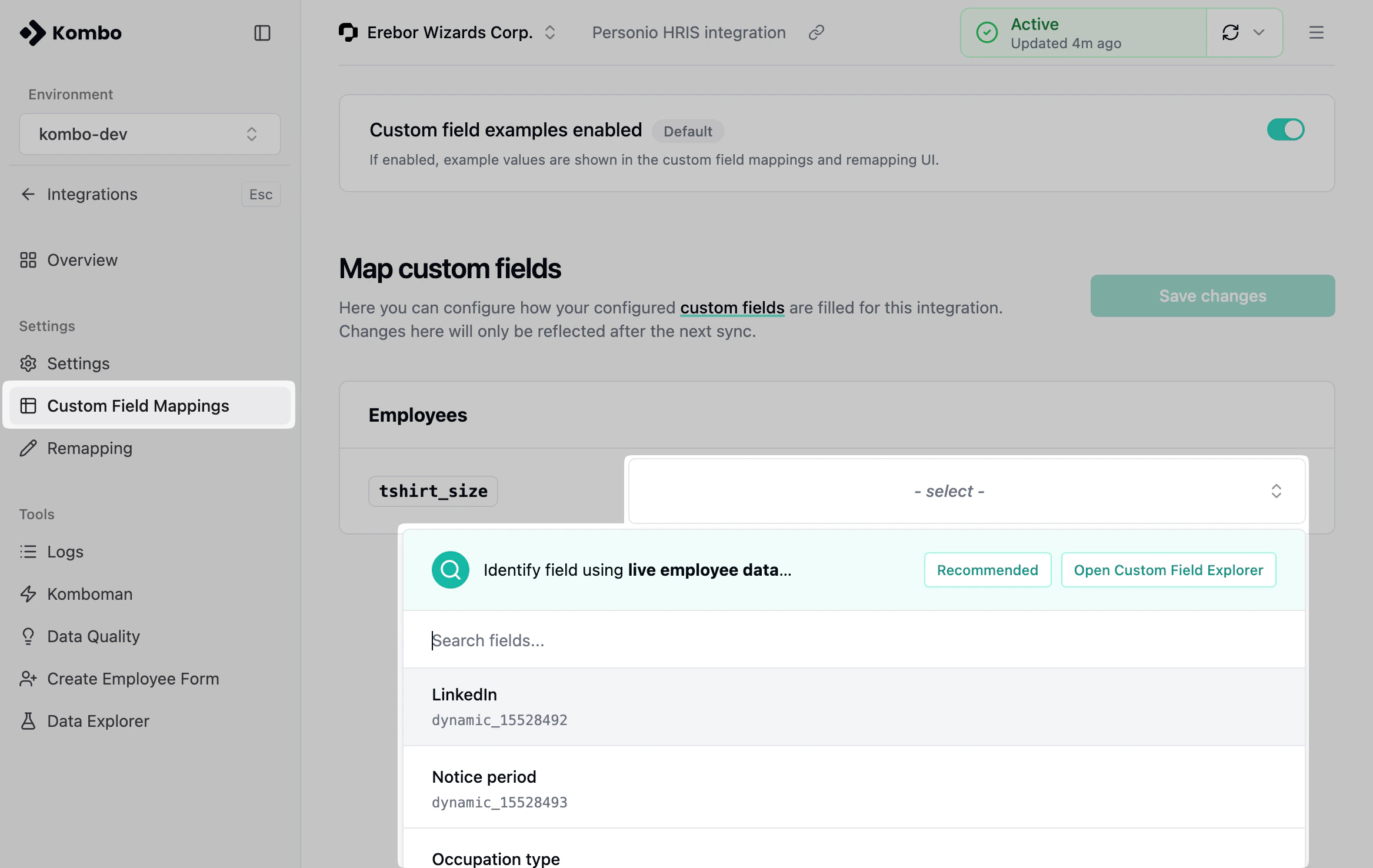
Task: Go back to Integrations
Action: [x=92, y=194]
